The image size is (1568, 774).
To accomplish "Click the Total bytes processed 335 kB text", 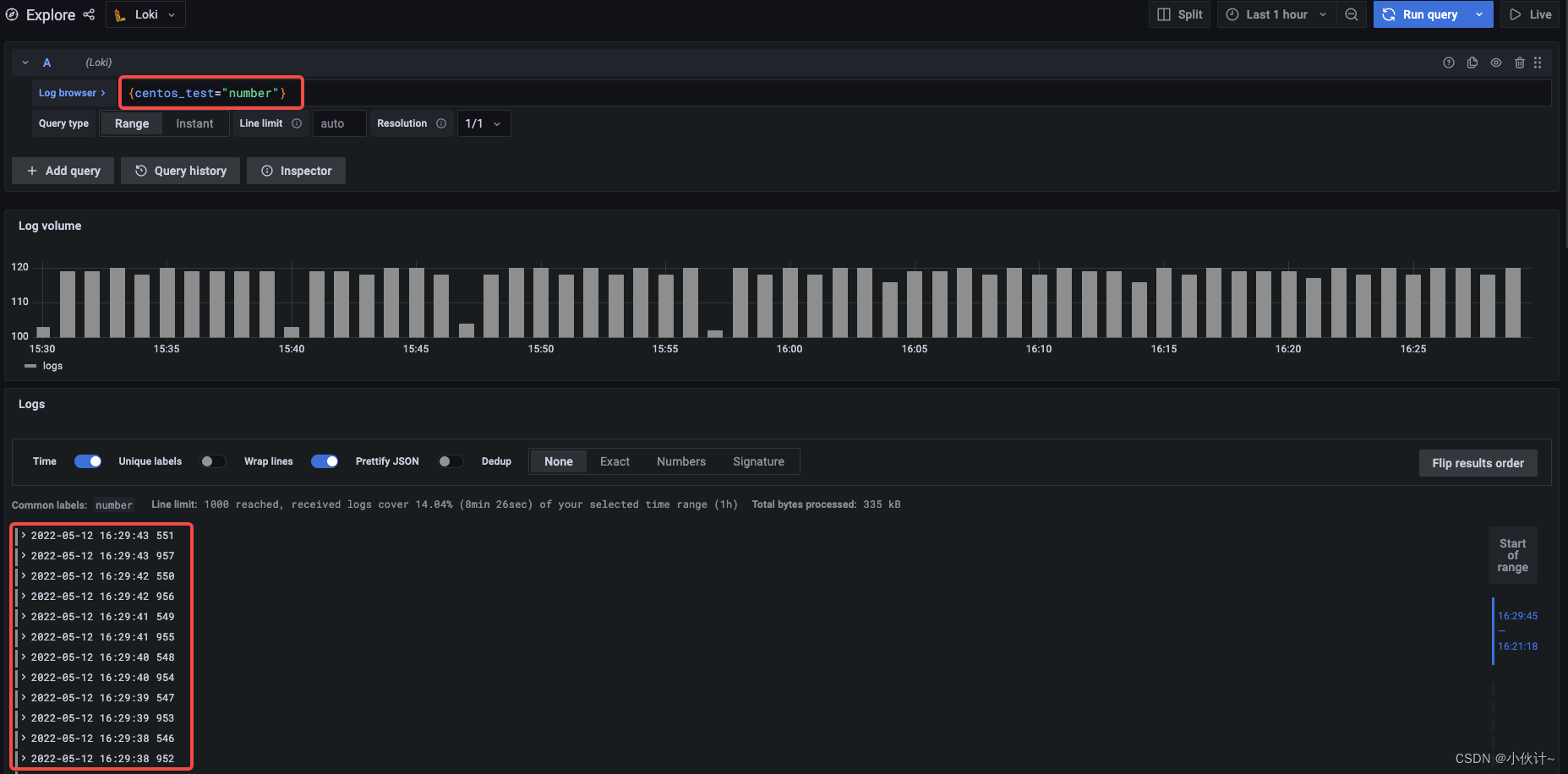I will point(826,504).
